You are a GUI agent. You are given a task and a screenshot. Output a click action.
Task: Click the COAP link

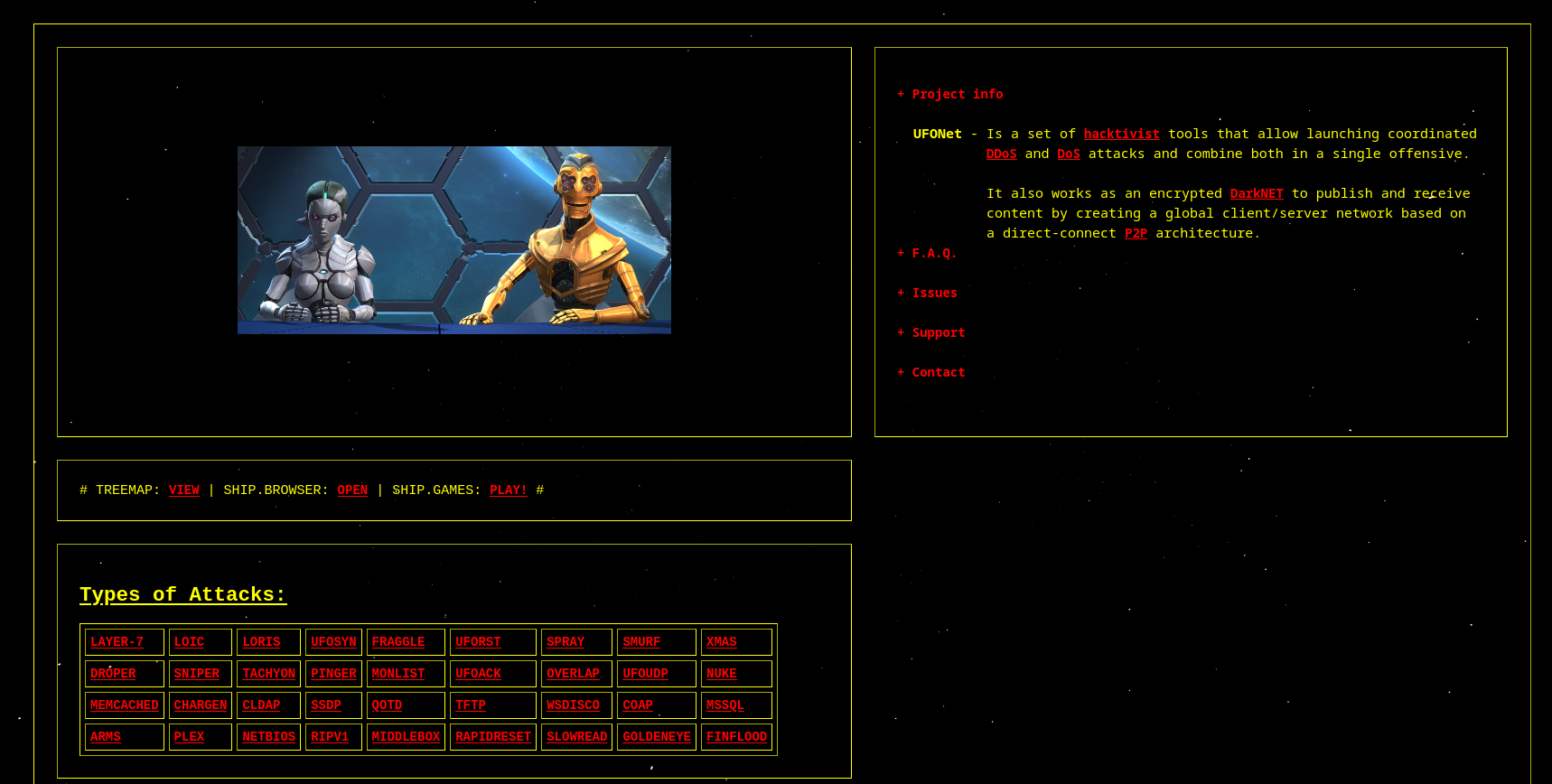[638, 705]
